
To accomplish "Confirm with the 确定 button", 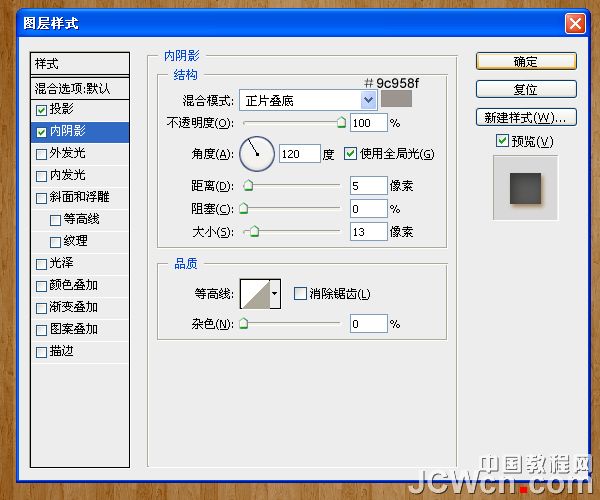I will point(526,61).
